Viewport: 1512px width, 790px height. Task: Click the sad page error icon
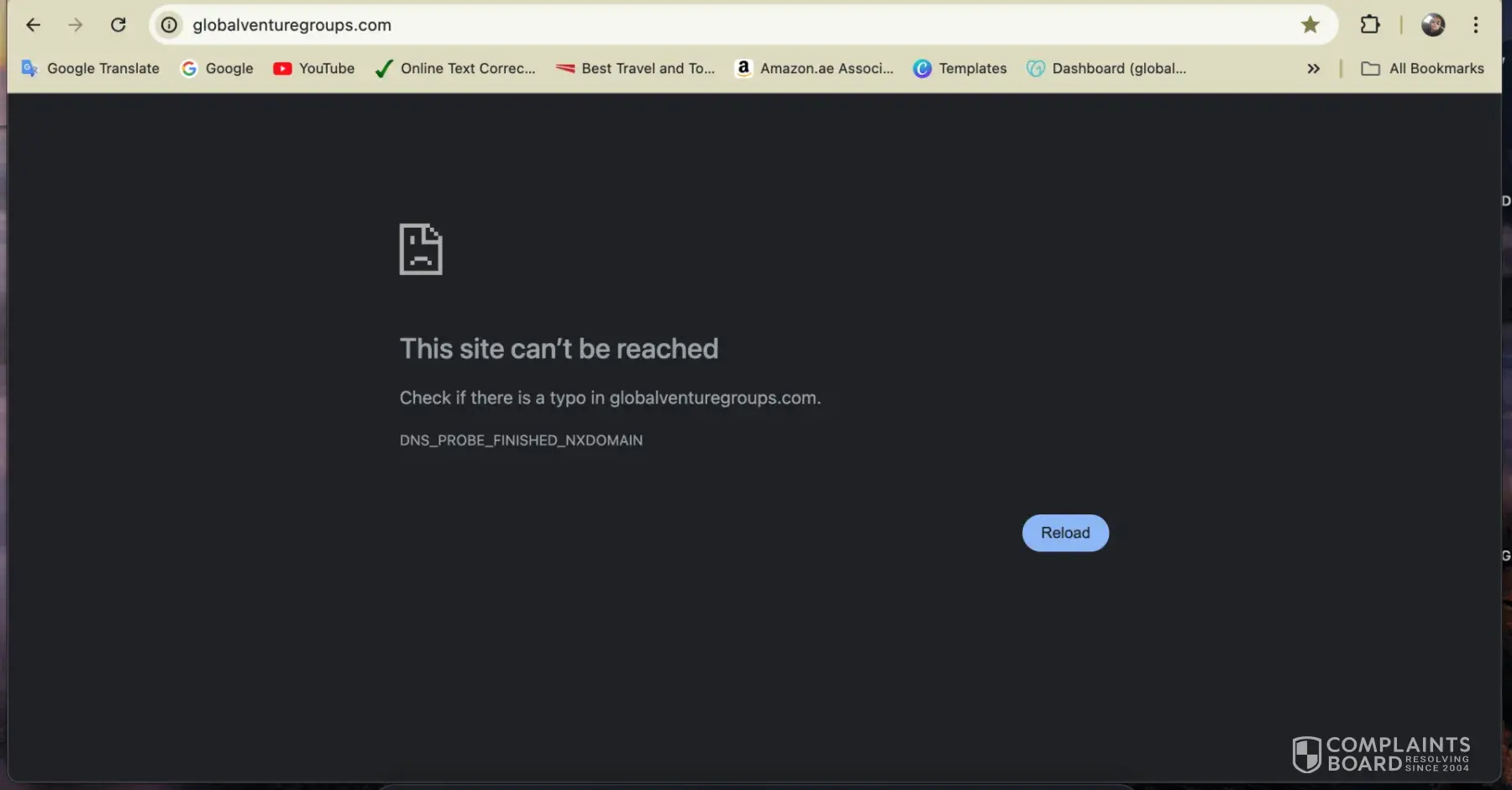(421, 249)
